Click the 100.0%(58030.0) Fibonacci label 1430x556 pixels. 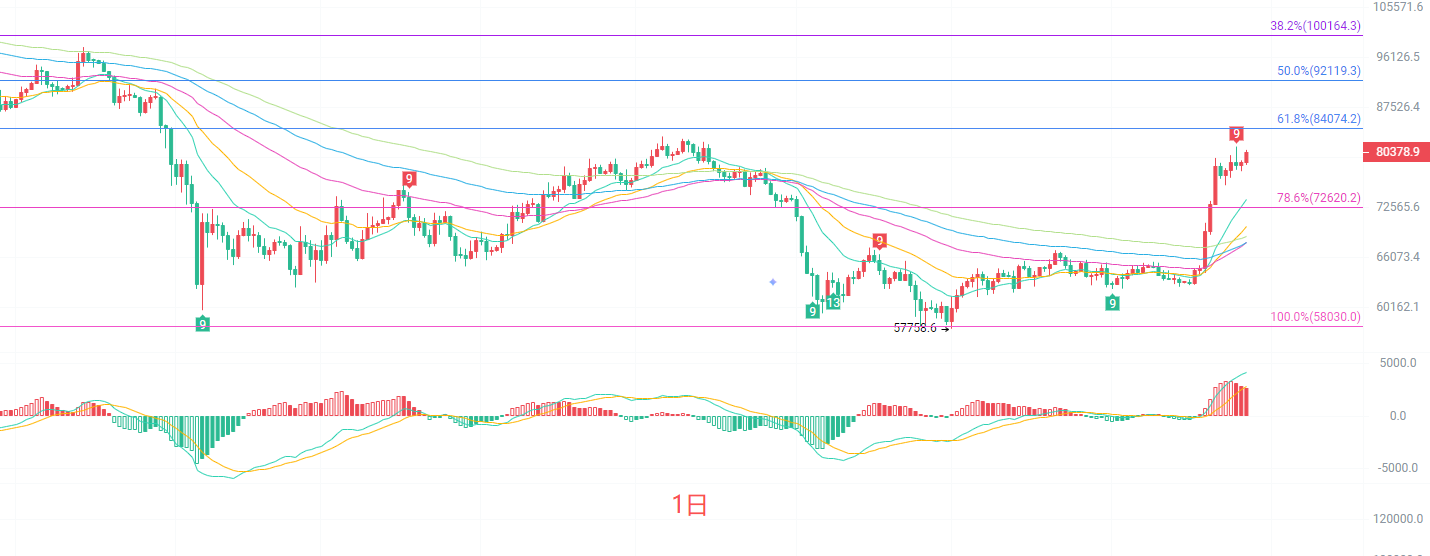coord(1316,317)
